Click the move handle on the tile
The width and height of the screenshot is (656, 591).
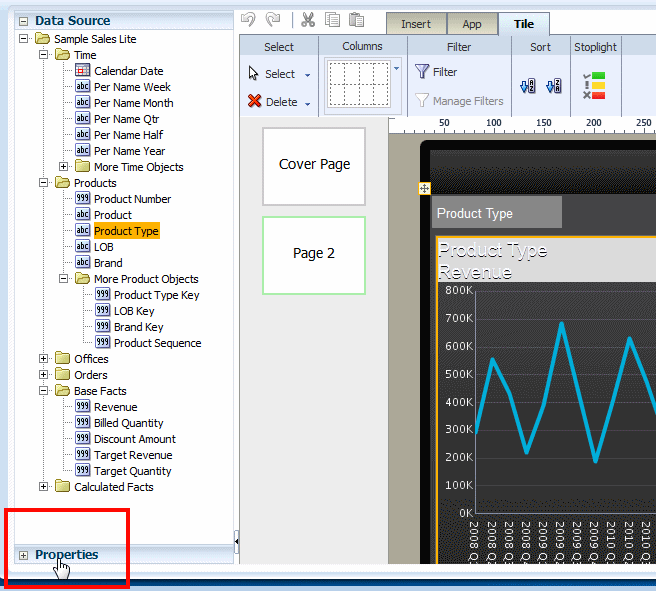pyautogui.click(x=424, y=188)
